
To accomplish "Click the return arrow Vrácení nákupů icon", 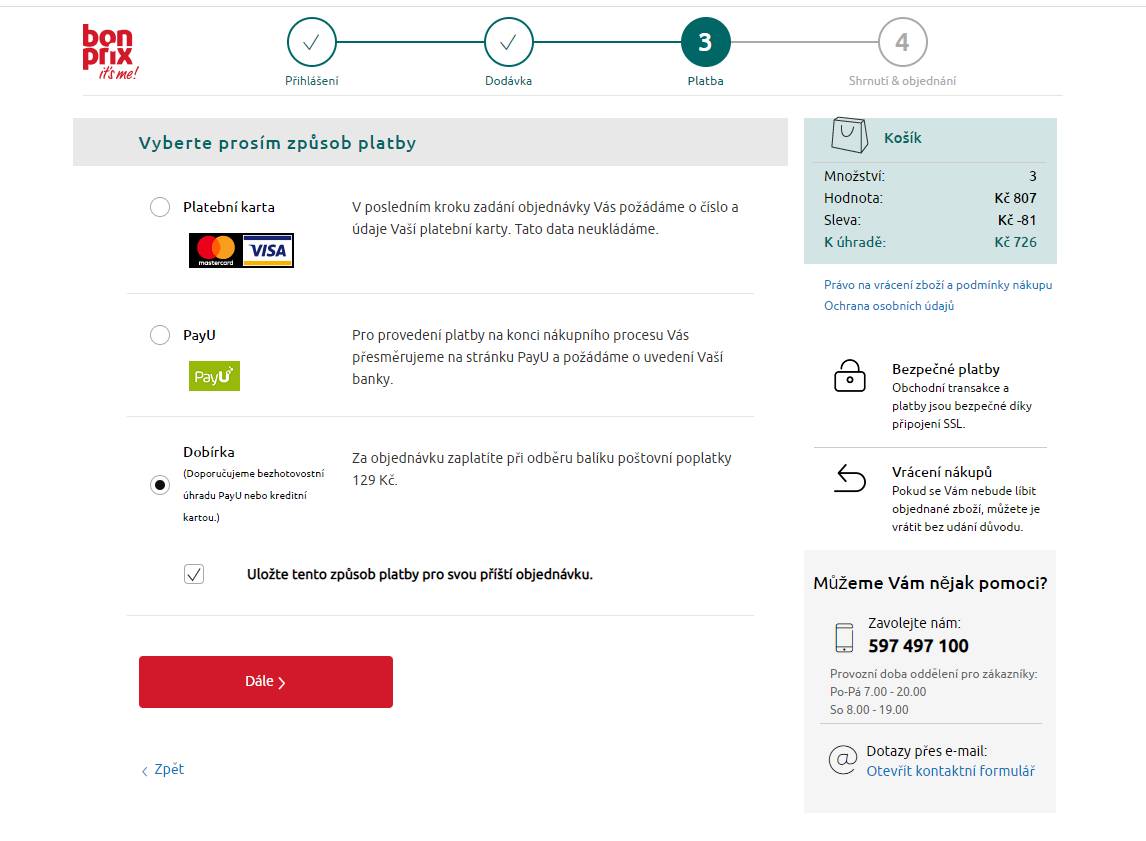I will 850,479.
